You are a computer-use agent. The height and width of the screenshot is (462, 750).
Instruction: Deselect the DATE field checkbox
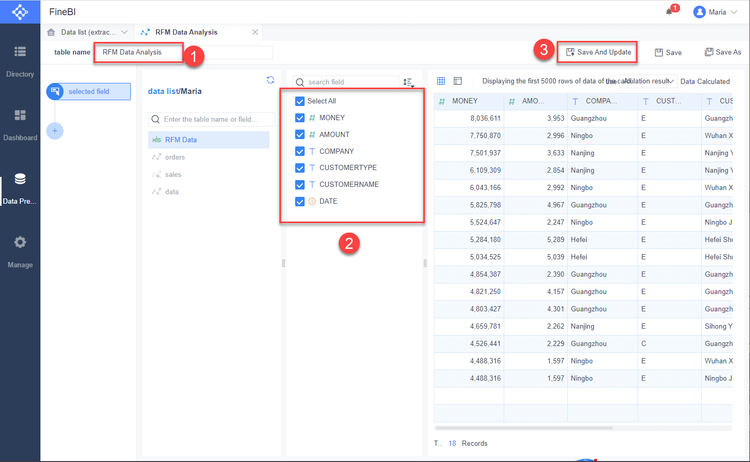(x=300, y=201)
